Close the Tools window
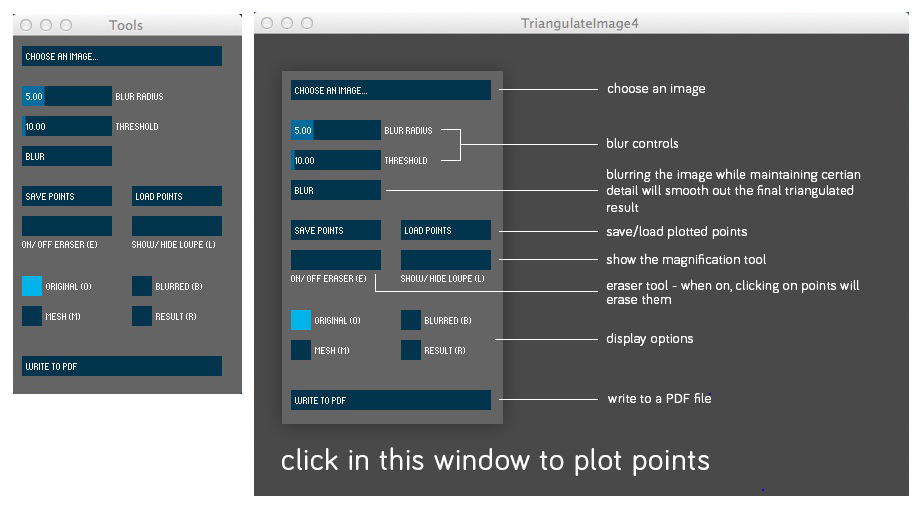Image resolution: width=918 pixels, height=510 pixels. pyautogui.click(x=26, y=25)
